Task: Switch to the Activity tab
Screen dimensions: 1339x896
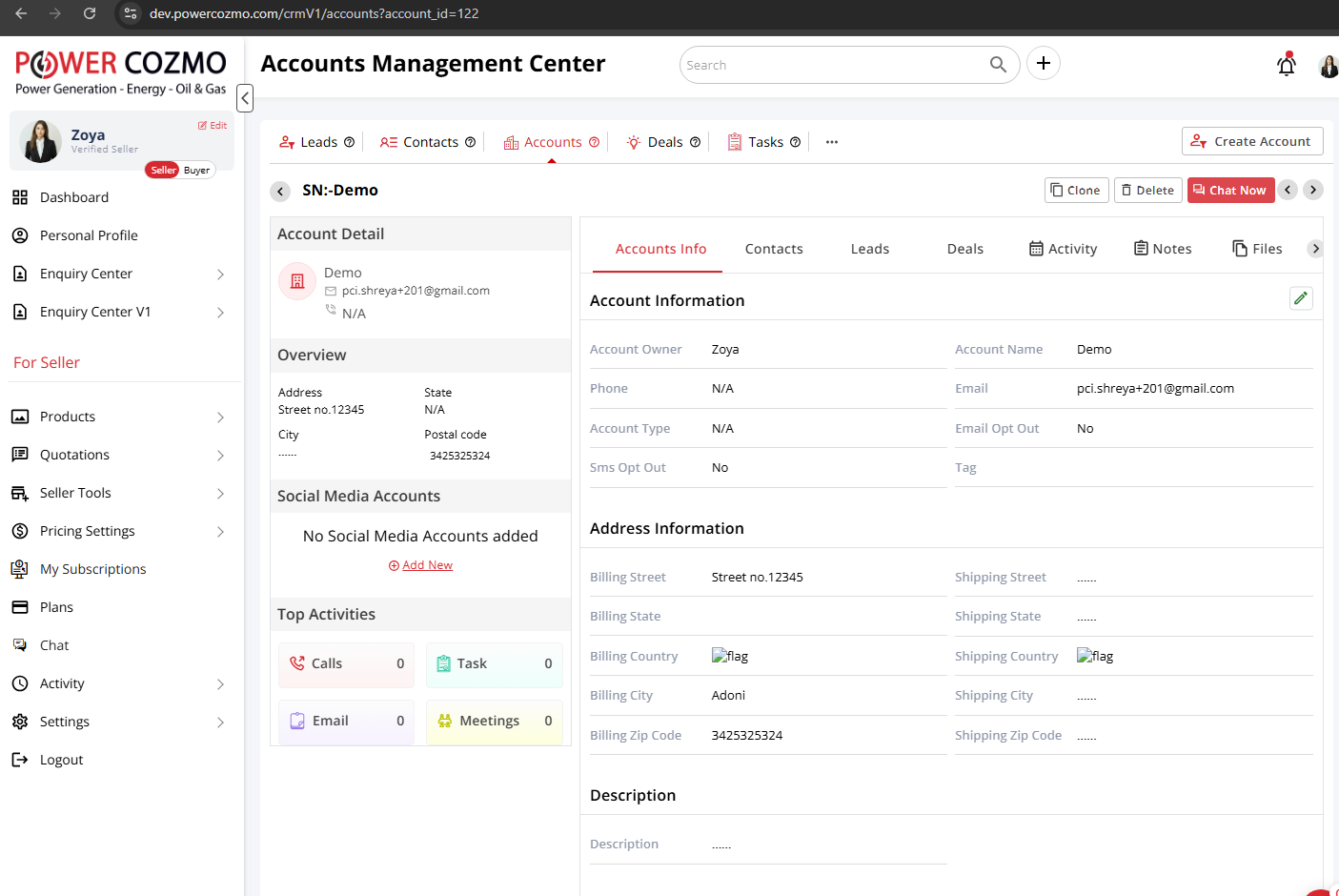Action: click(1063, 249)
